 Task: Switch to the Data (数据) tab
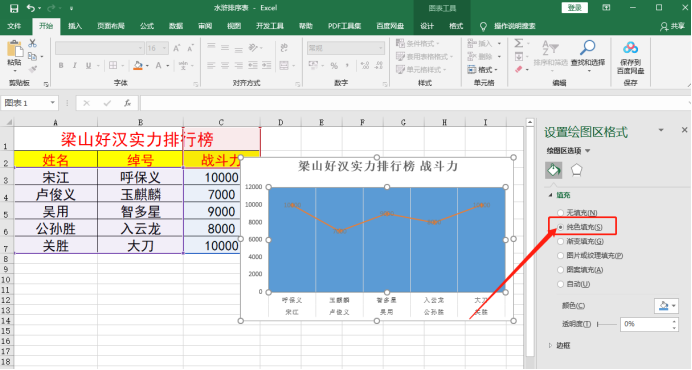pyautogui.click(x=176, y=26)
